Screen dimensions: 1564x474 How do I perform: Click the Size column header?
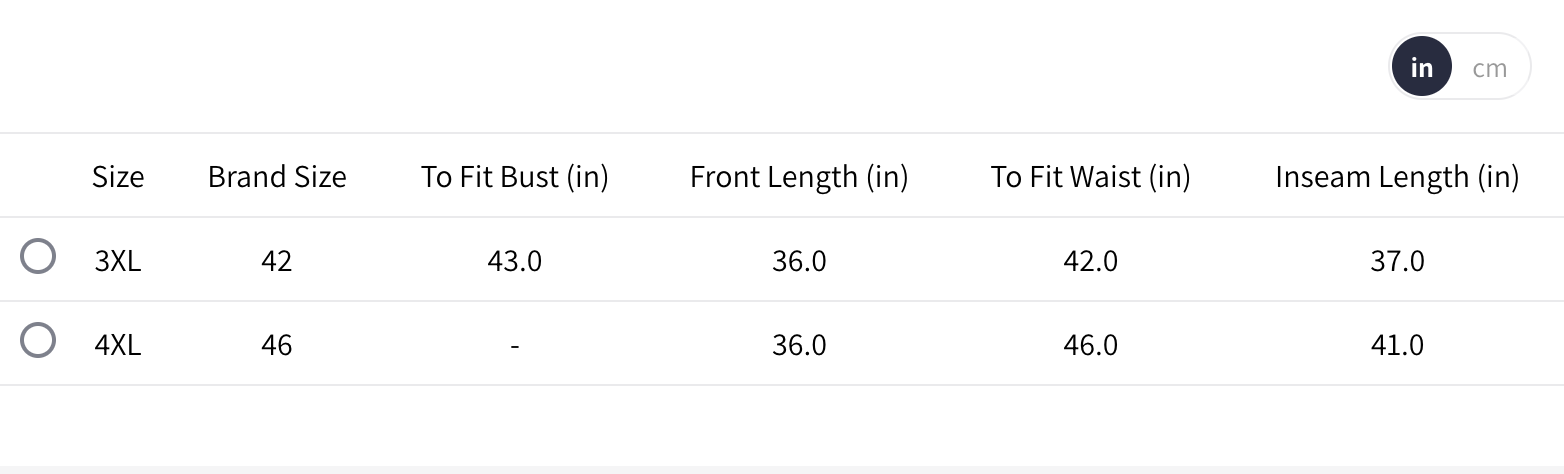coord(118,177)
